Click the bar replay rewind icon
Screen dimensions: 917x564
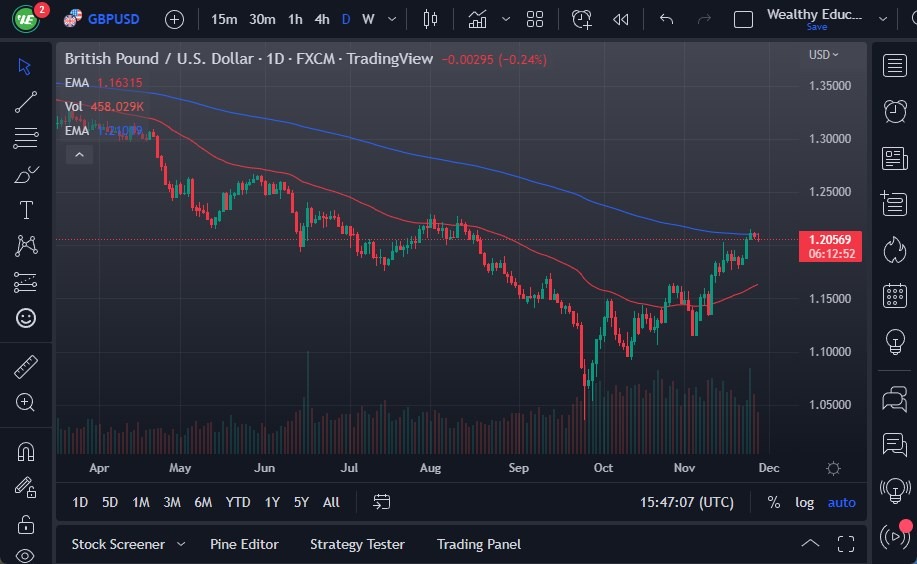click(x=621, y=19)
